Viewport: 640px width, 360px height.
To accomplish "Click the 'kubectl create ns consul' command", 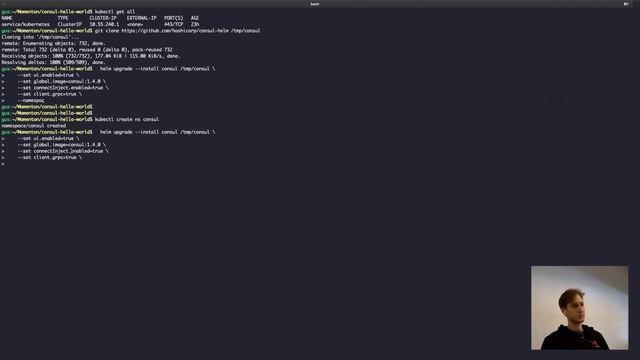I will (x=127, y=119).
